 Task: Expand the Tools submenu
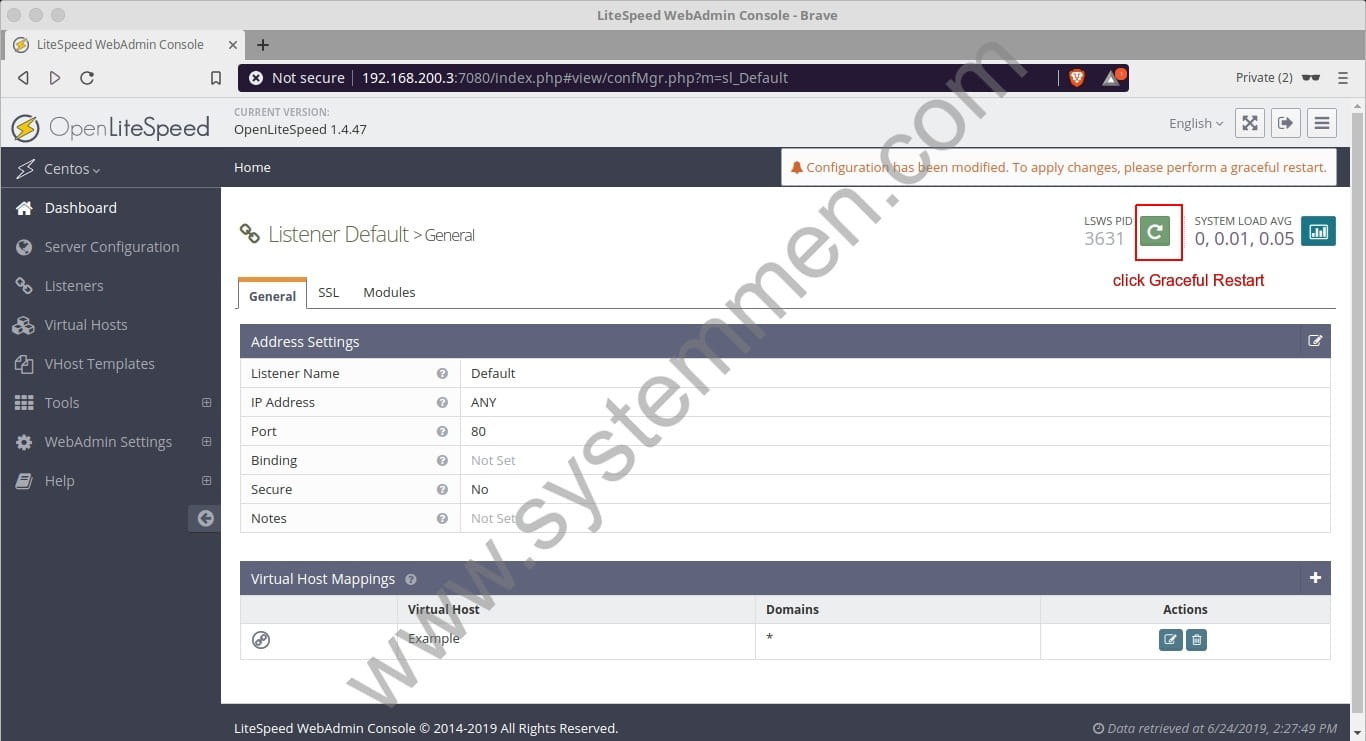point(206,402)
